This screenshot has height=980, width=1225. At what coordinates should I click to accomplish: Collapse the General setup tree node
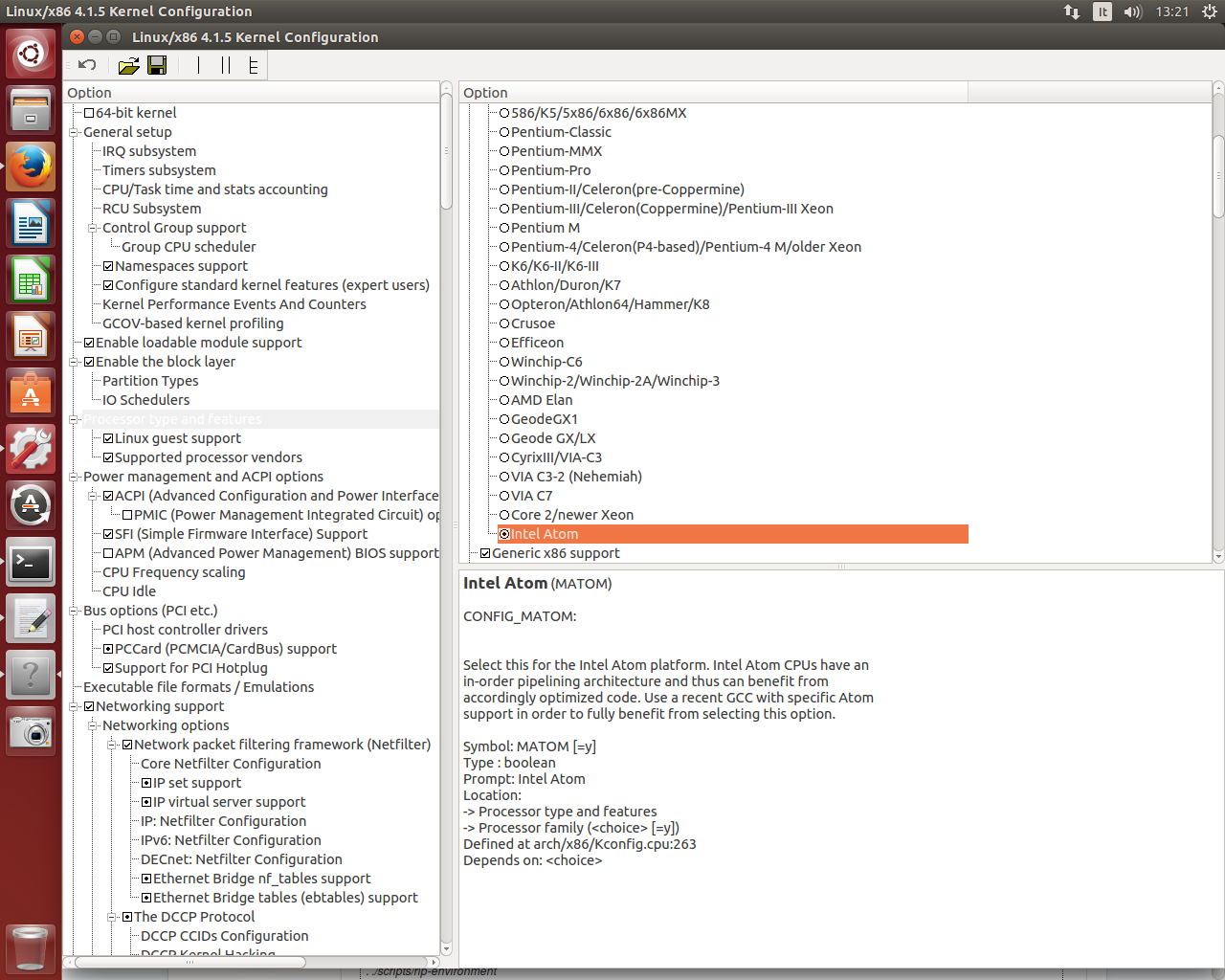[74, 132]
